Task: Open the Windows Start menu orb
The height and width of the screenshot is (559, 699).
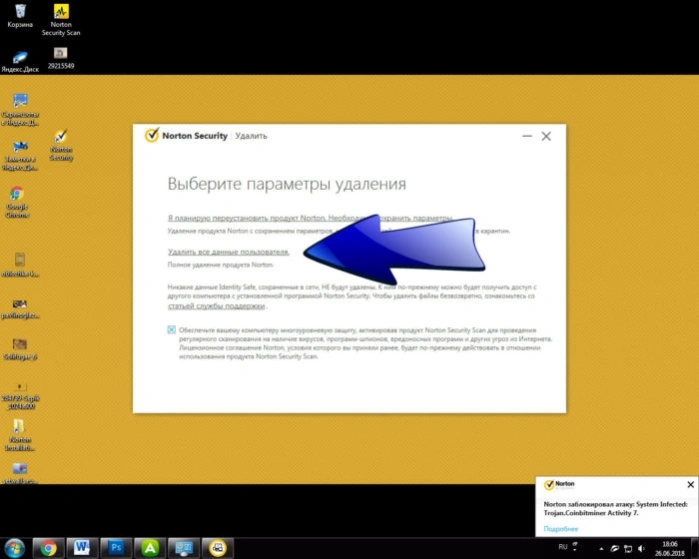Action: (14, 548)
